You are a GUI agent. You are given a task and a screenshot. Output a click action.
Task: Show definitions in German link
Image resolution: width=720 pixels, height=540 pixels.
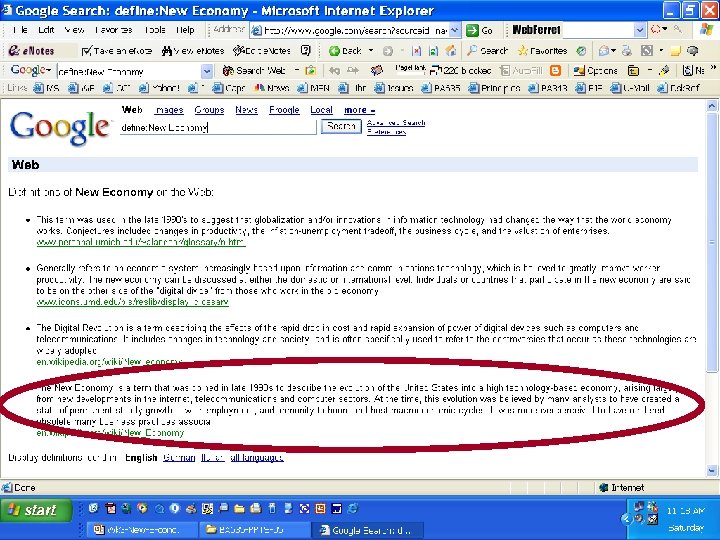(x=179, y=458)
